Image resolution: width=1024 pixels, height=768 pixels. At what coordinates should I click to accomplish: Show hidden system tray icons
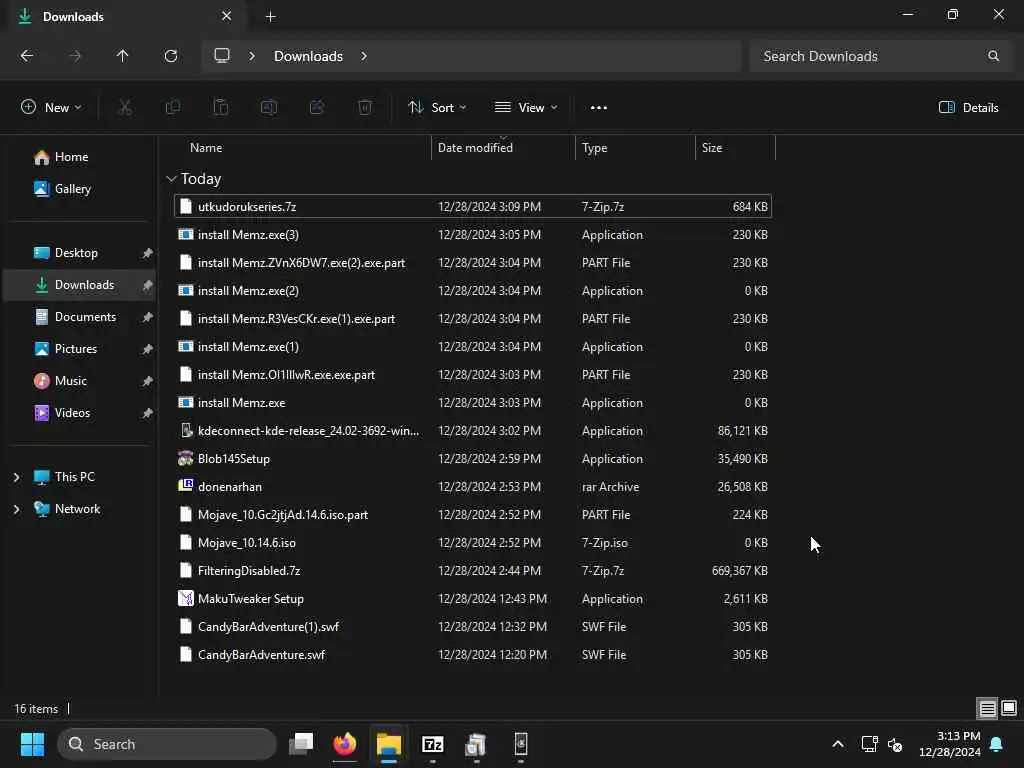coord(838,744)
